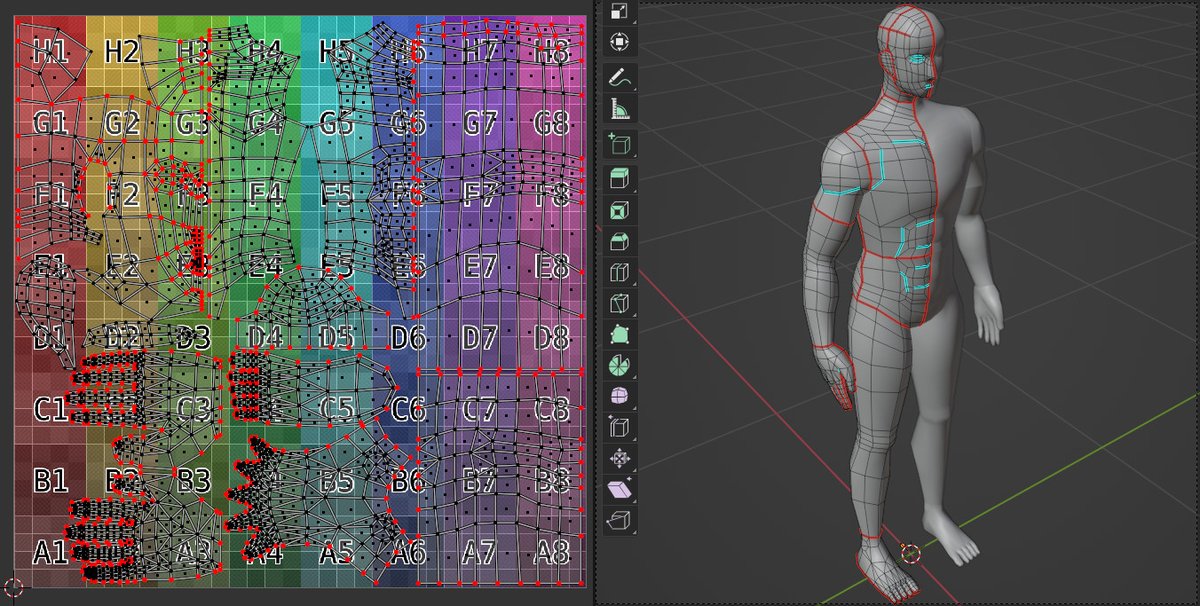Click the A5 cell label in UV grid
1200x606 pixels.
[337, 552]
